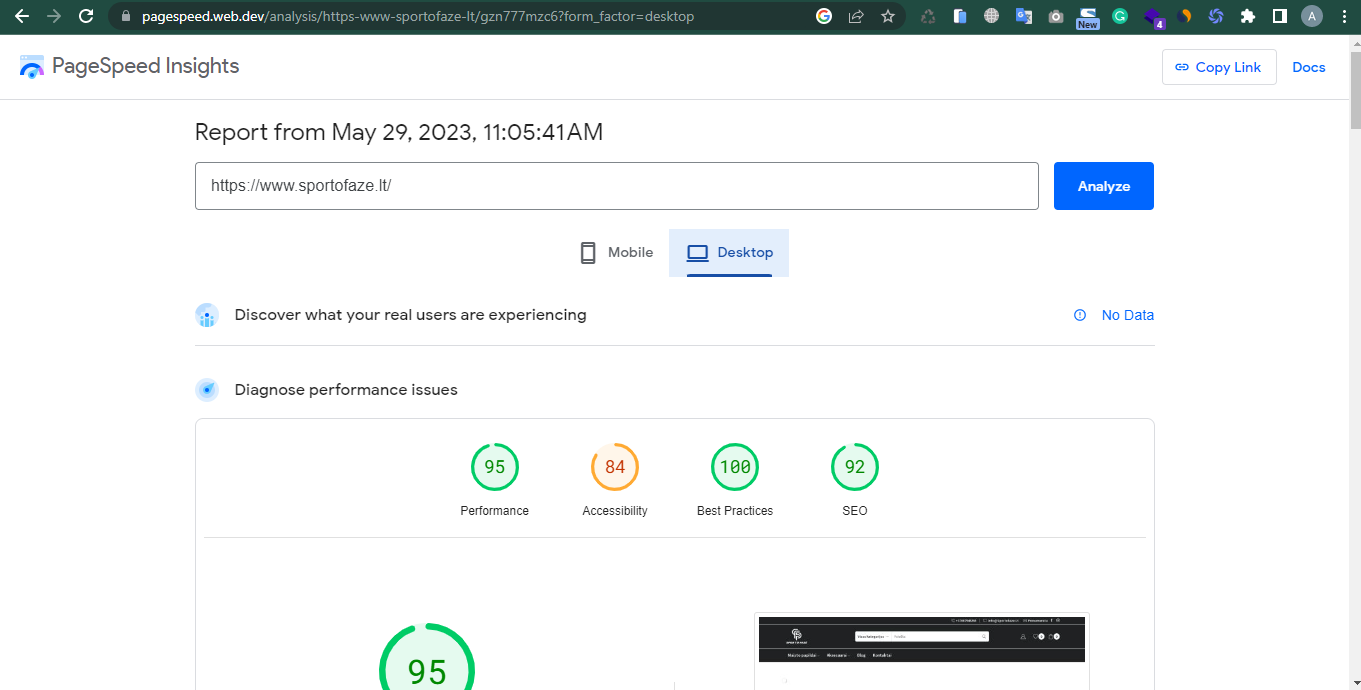Open the Extensions puzzle menu
The height and width of the screenshot is (690, 1361).
coord(1248,16)
